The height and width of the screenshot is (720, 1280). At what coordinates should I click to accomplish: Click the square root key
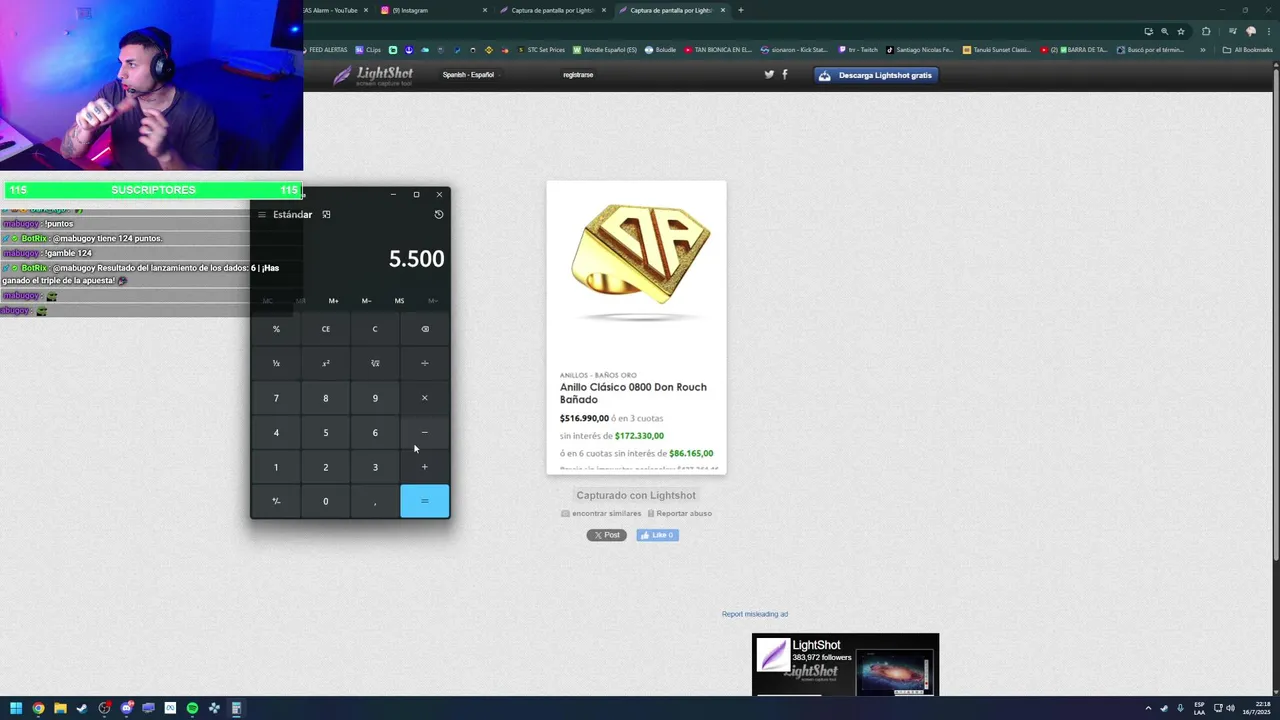point(375,363)
